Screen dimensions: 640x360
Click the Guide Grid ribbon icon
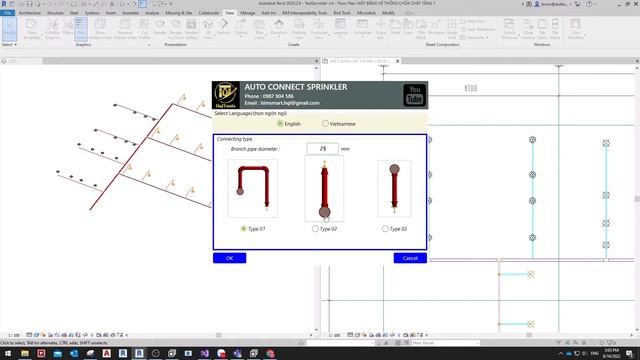(x=452, y=29)
